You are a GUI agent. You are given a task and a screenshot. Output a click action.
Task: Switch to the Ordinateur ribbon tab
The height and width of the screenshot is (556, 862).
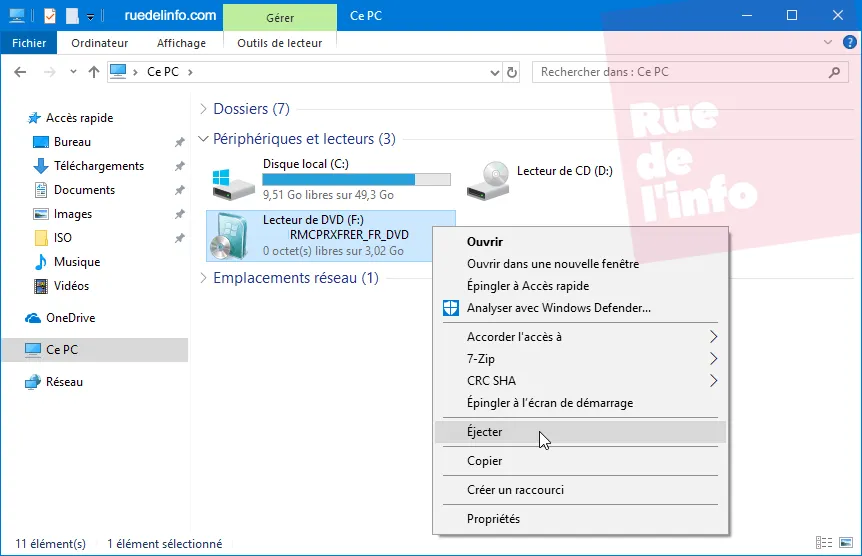[x=100, y=43]
